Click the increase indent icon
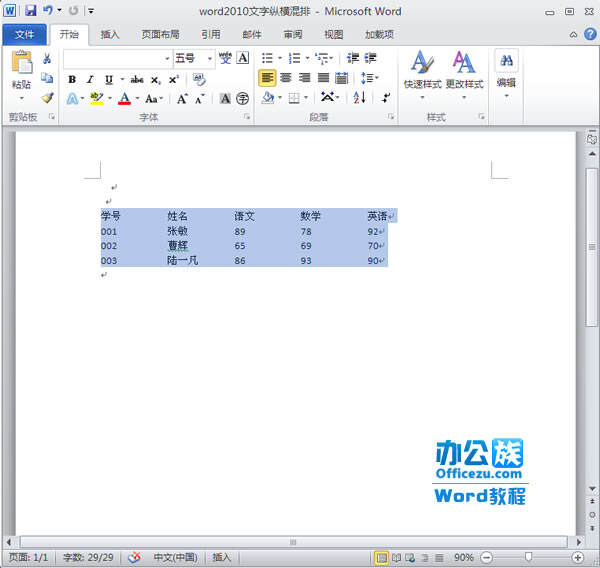Viewport: 600px width, 568px height. [x=370, y=58]
